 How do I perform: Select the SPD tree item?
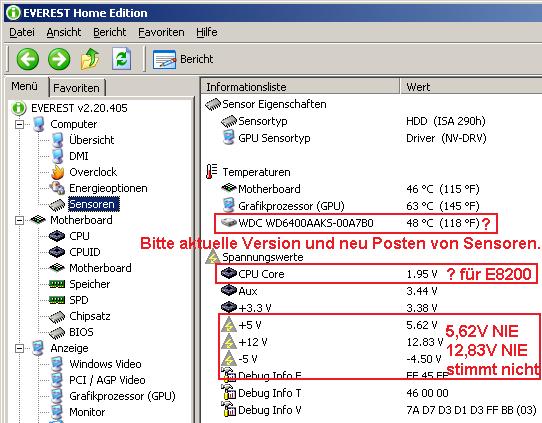[78, 300]
